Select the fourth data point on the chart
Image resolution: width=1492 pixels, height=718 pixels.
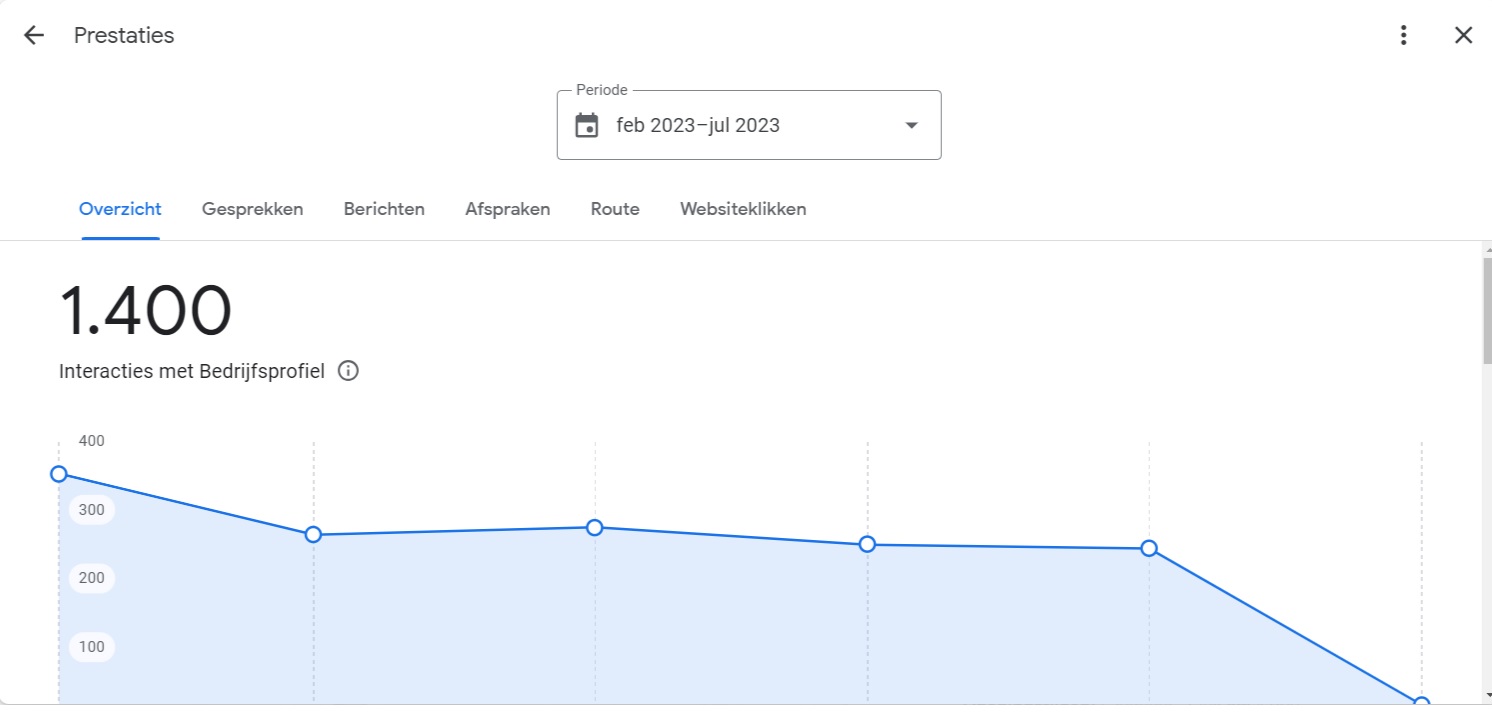coord(867,544)
